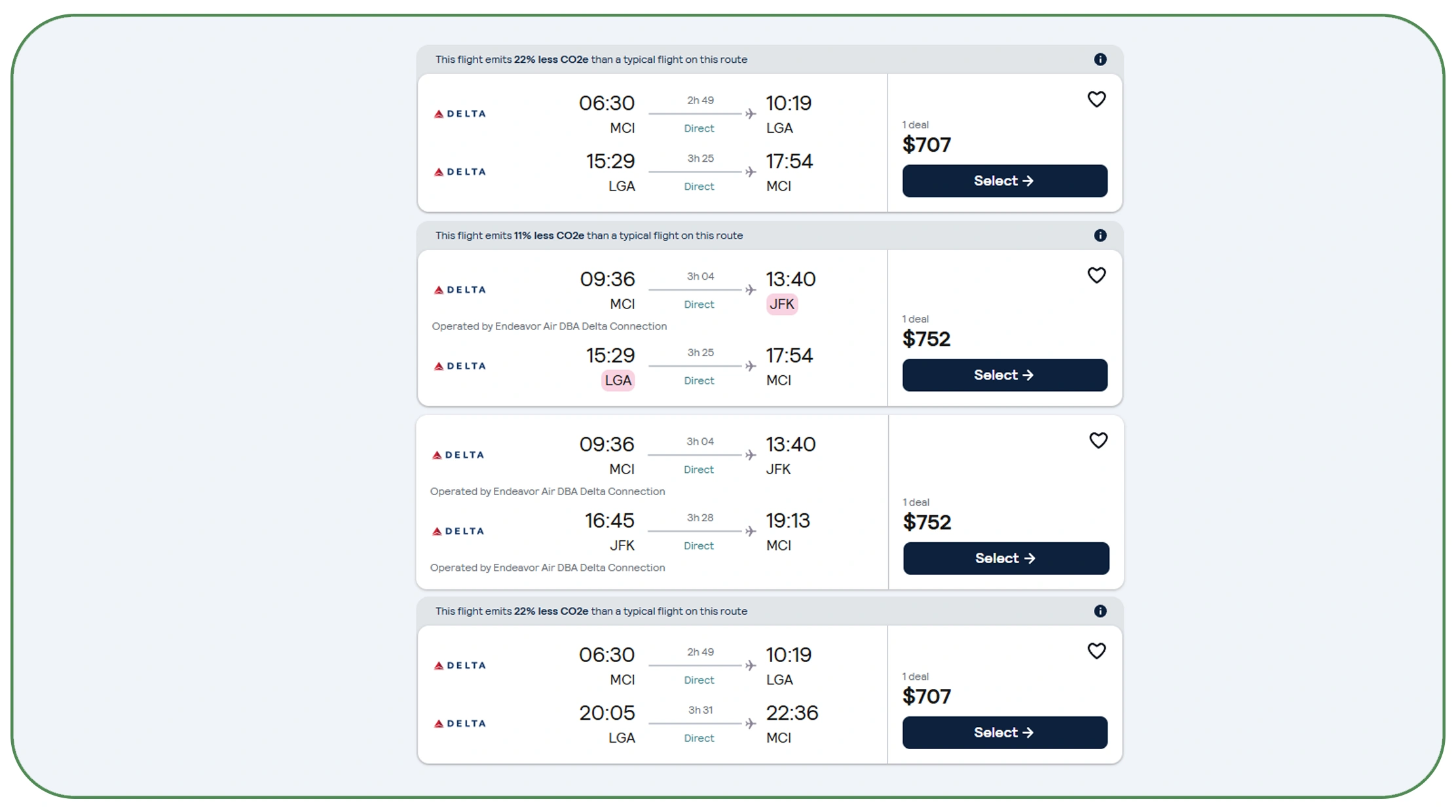Image resolution: width=1456 pixels, height=812 pixels.
Task: Heart the third flight card
Action: (x=1097, y=440)
